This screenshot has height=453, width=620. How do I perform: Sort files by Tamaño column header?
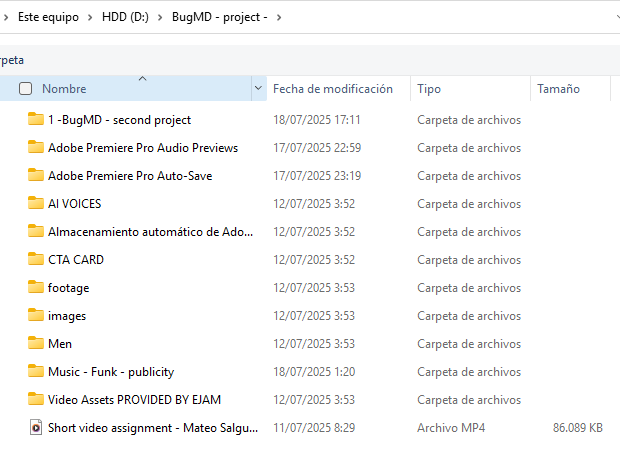pyautogui.click(x=558, y=89)
